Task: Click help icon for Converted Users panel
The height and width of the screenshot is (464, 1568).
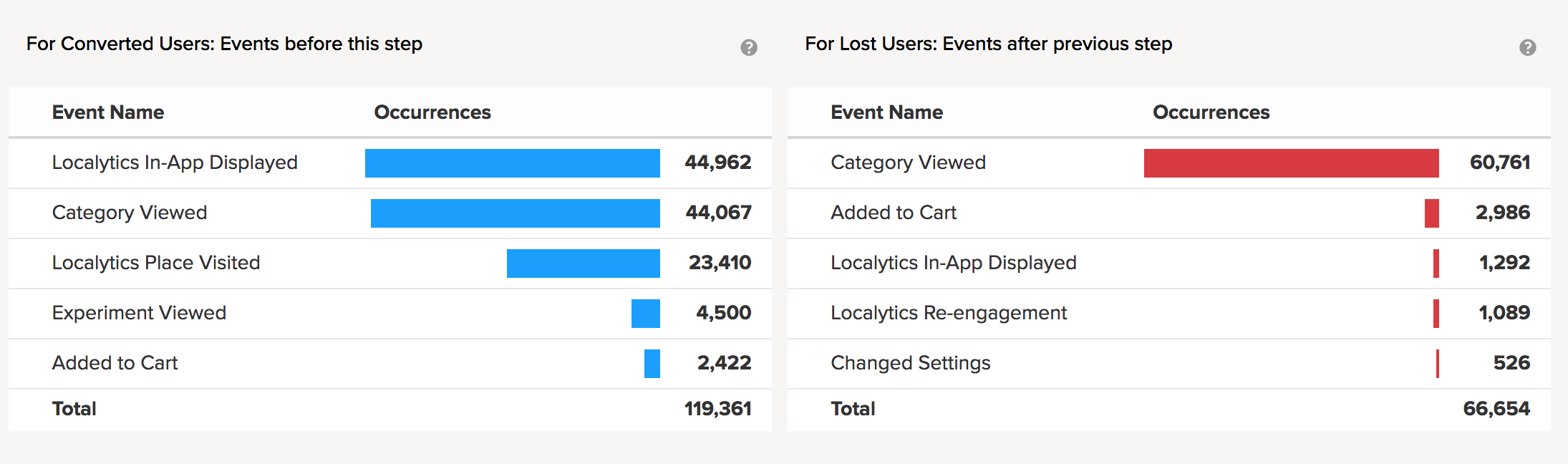Action: click(749, 47)
